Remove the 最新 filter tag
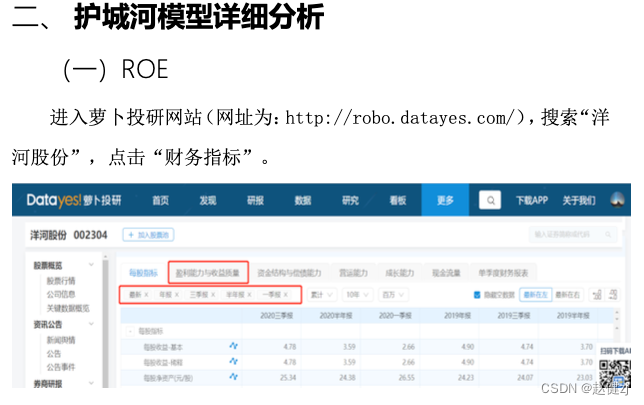 coord(146,295)
